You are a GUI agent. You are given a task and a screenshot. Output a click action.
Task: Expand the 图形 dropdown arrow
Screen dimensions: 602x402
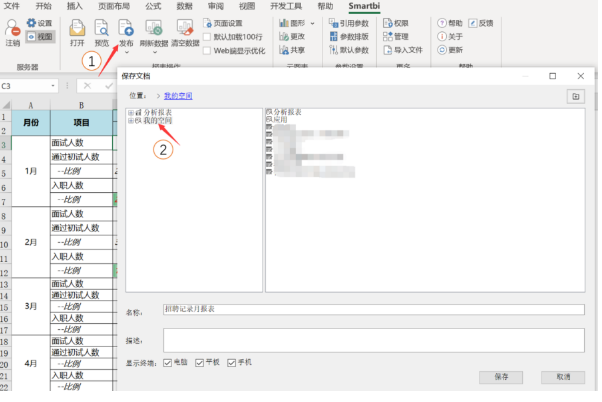point(313,23)
